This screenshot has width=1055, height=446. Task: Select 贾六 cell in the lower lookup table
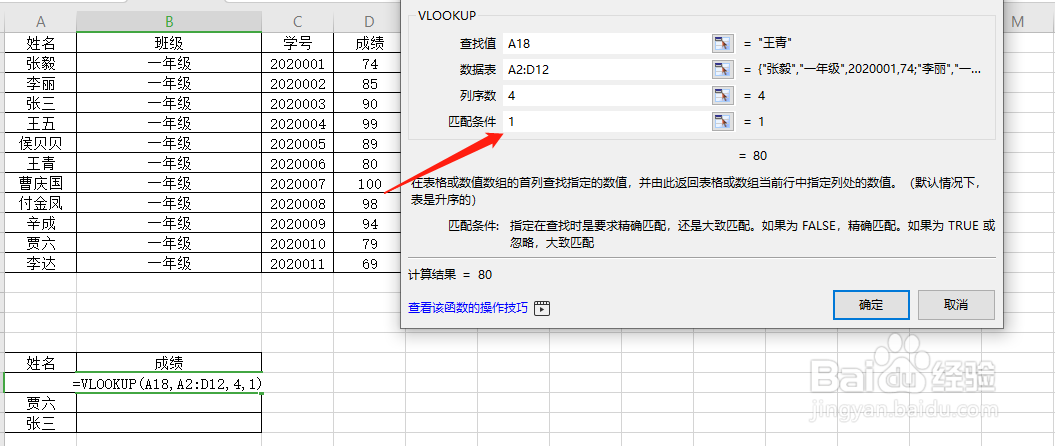pos(40,404)
